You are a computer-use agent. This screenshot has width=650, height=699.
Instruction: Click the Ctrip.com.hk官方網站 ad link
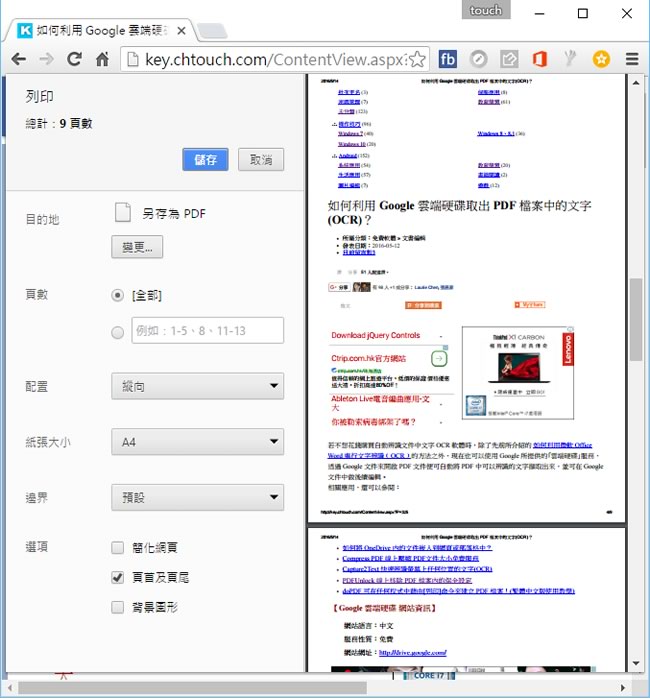click(368, 358)
